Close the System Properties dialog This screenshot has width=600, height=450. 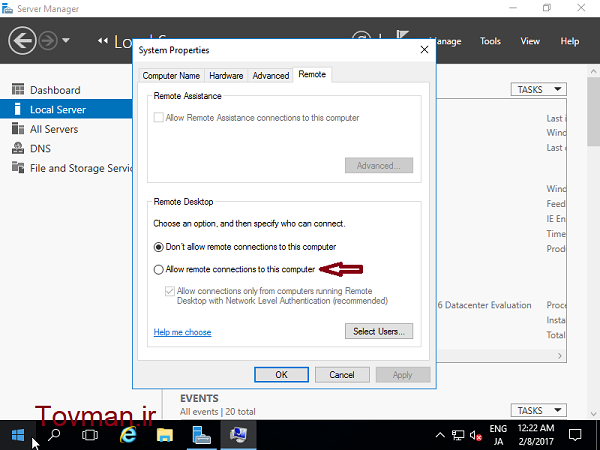pyautogui.click(x=424, y=50)
